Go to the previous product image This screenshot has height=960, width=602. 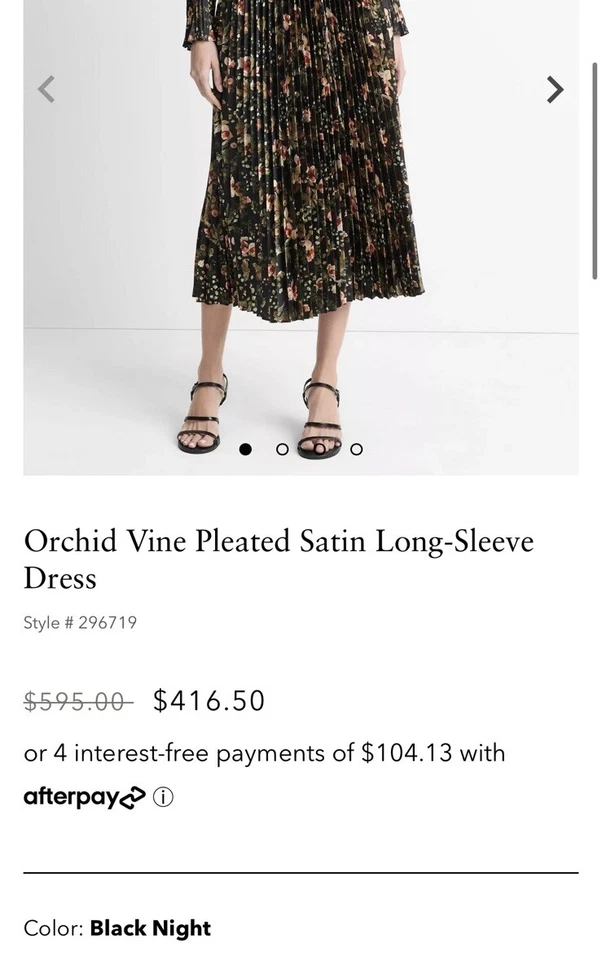click(x=45, y=90)
